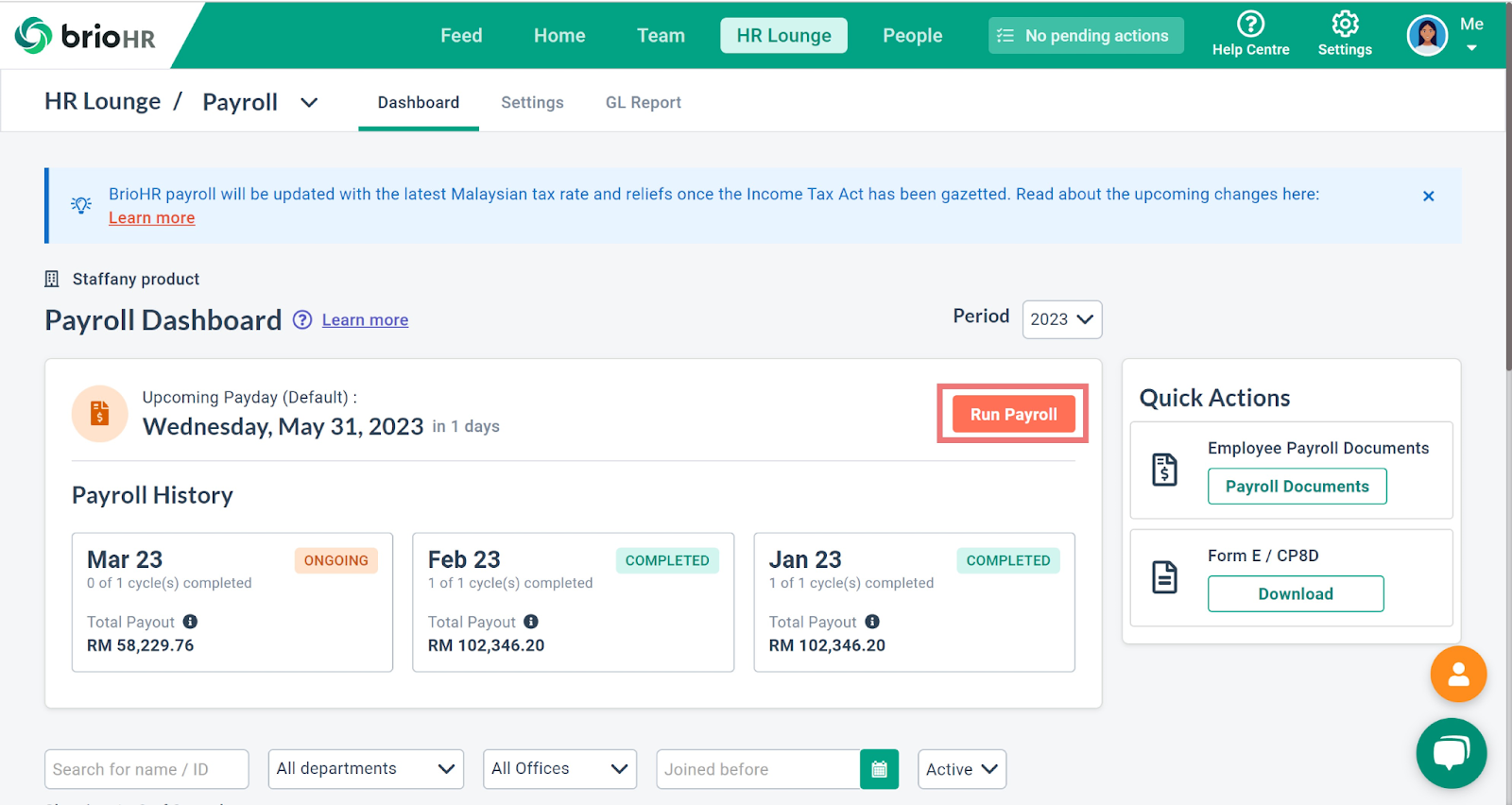
Task: Open the calendar date picker icon
Action: (x=879, y=769)
